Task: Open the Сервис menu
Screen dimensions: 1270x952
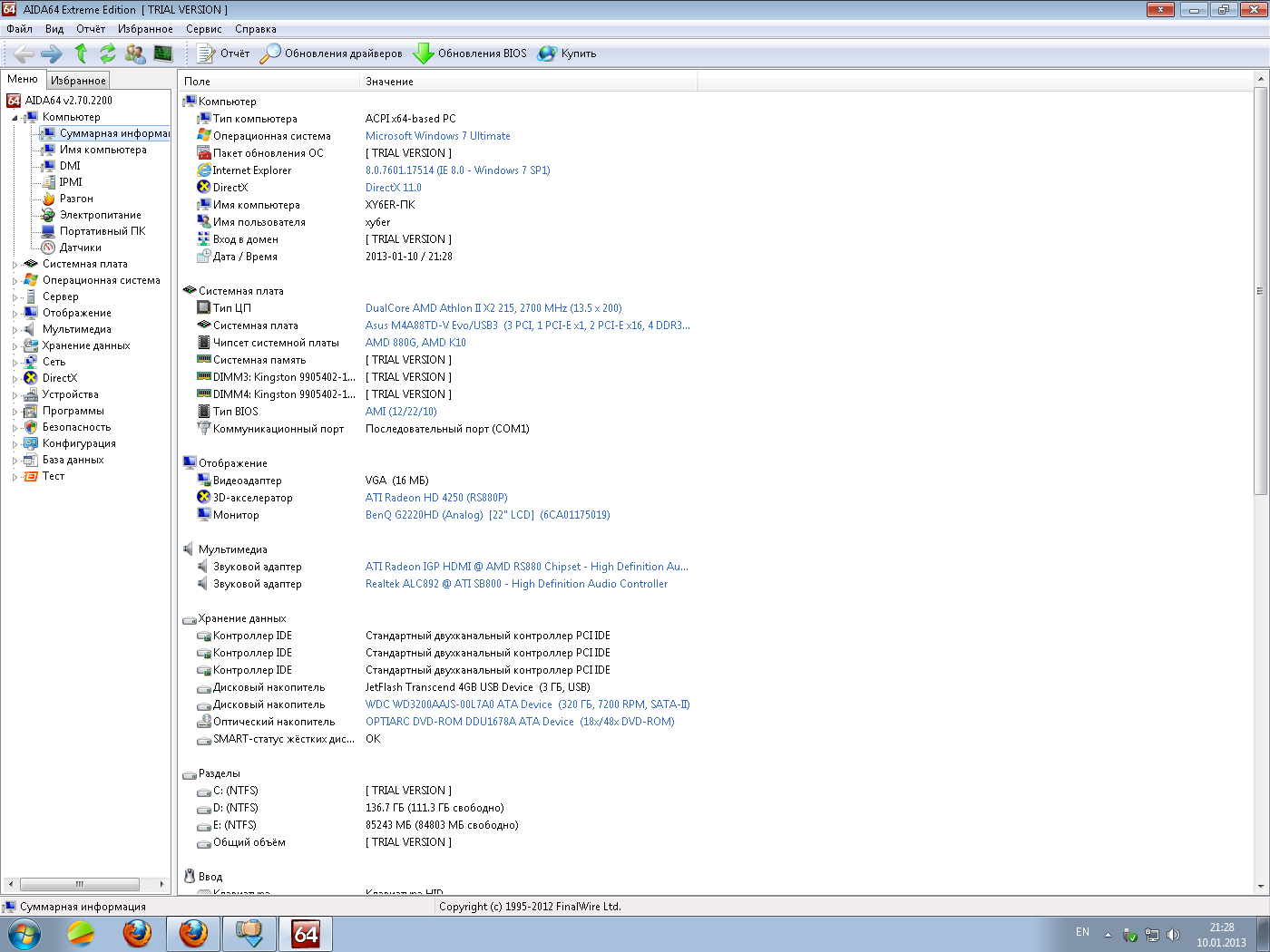Action: [204, 29]
